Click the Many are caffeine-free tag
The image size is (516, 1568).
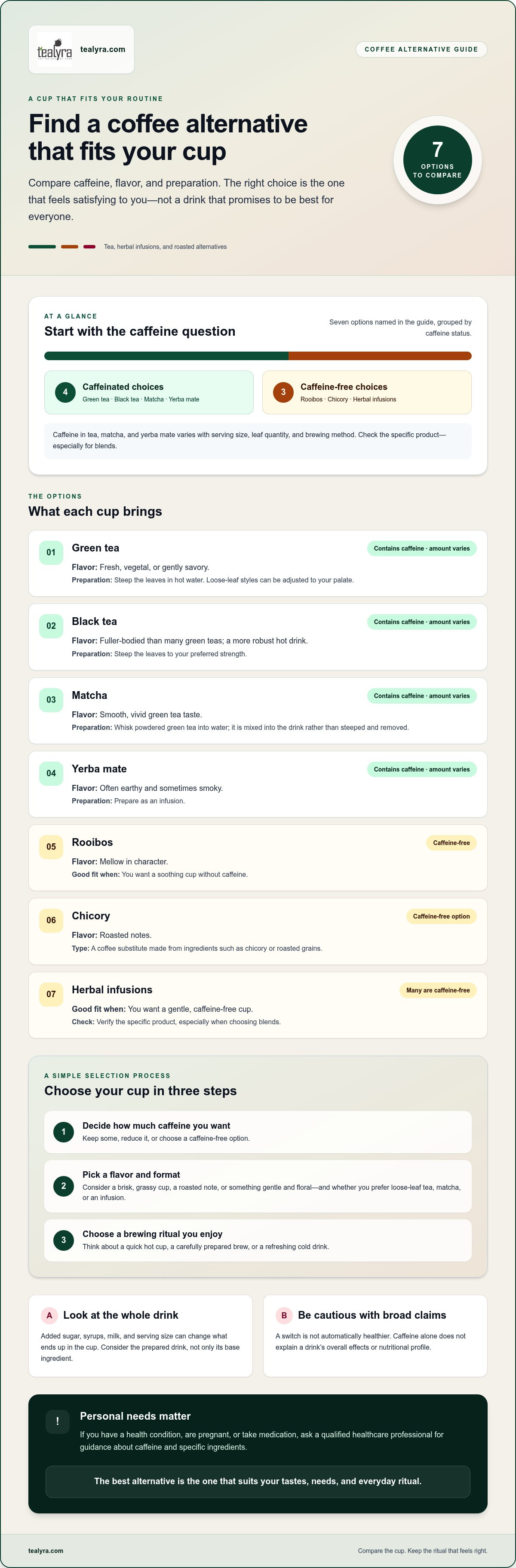point(438,990)
